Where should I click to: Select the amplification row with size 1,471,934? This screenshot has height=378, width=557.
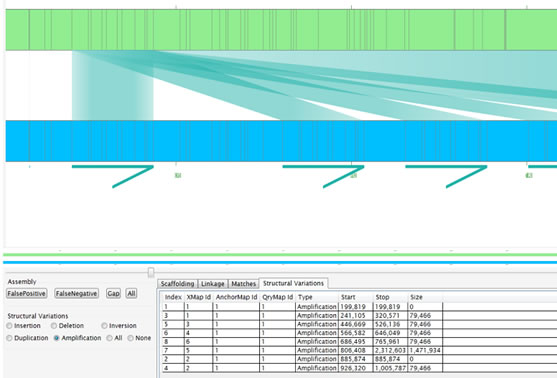click(x=302, y=351)
